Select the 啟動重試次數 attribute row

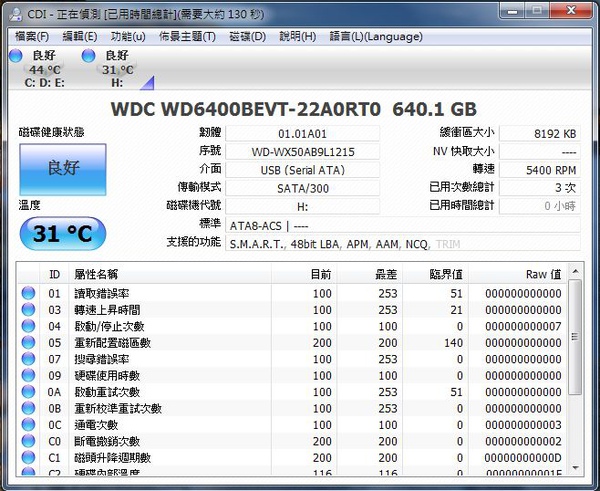point(292,392)
